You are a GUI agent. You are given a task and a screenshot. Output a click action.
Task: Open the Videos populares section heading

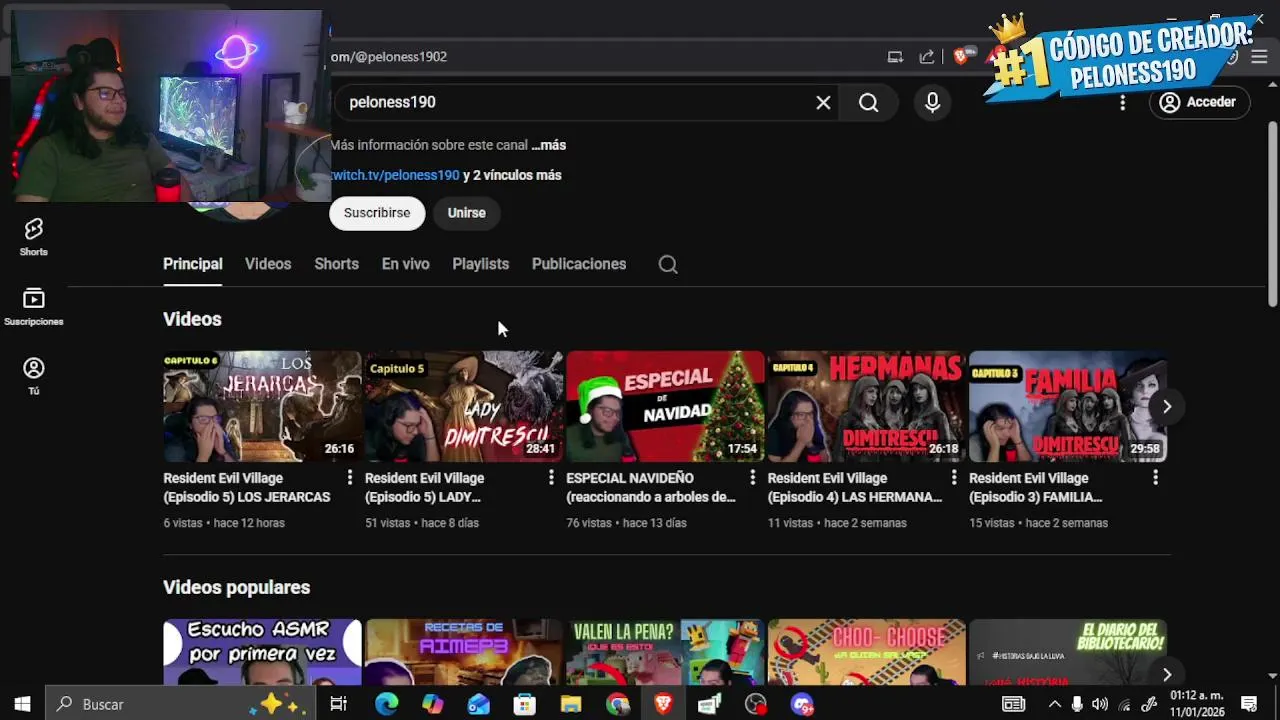pyautogui.click(x=236, y=587)
